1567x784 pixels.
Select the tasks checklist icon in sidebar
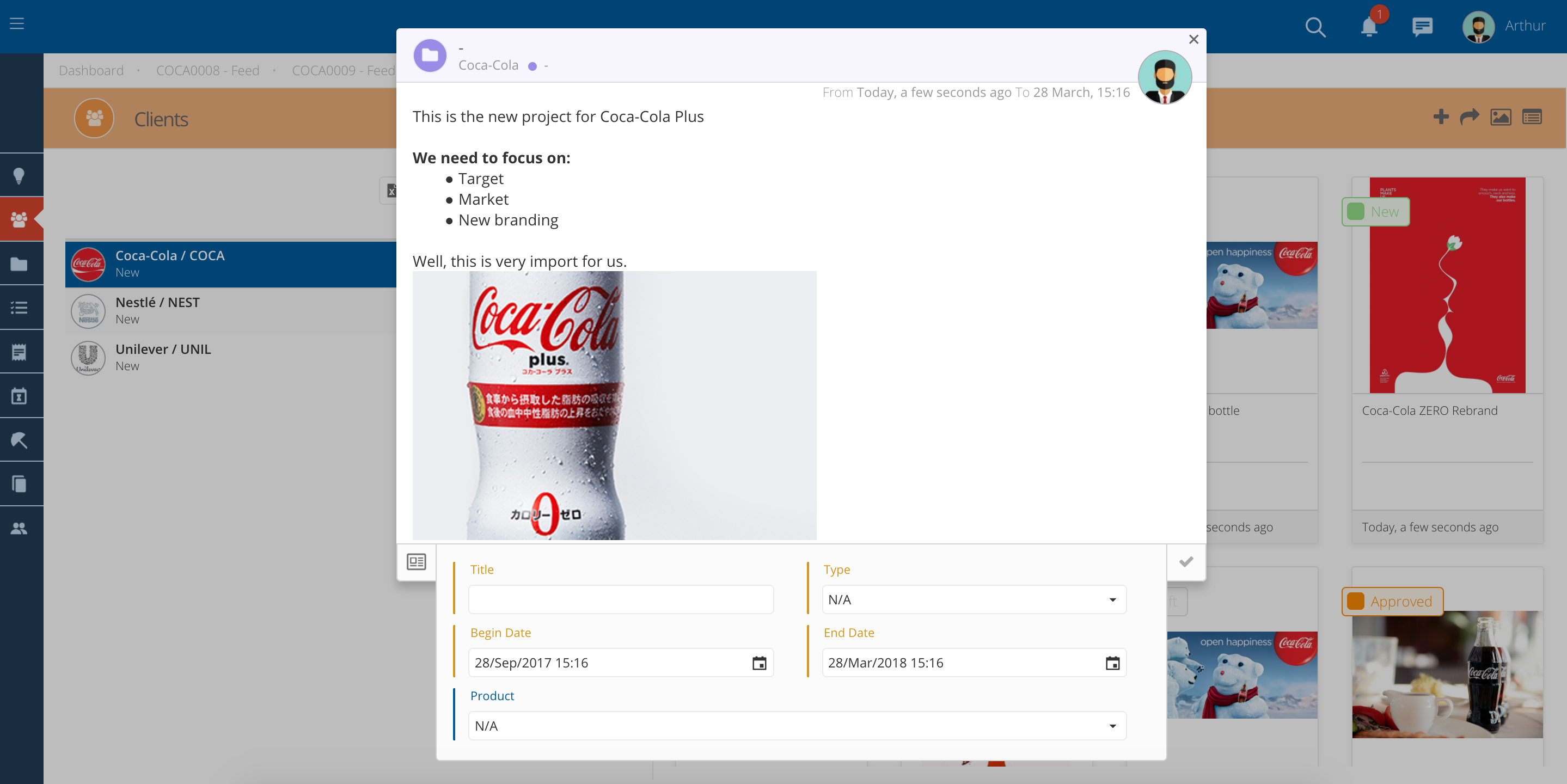(20, 308)
